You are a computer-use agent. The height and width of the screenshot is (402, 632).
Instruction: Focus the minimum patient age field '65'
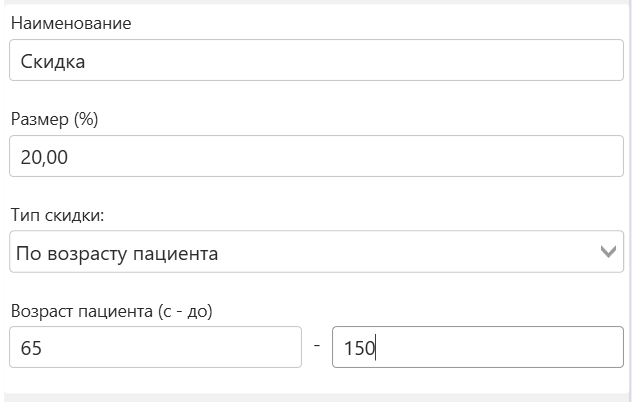155,348
